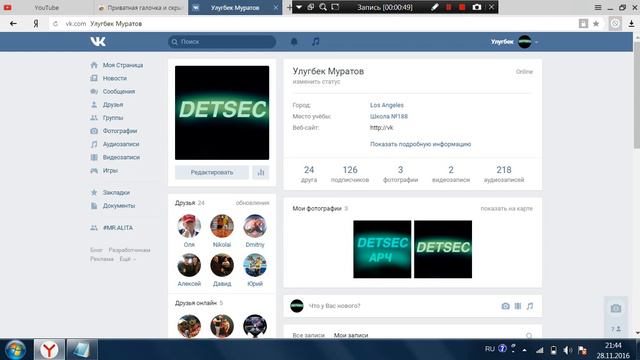Click the browser back arrow
640x360 pixels.
(x=13, y=24)
